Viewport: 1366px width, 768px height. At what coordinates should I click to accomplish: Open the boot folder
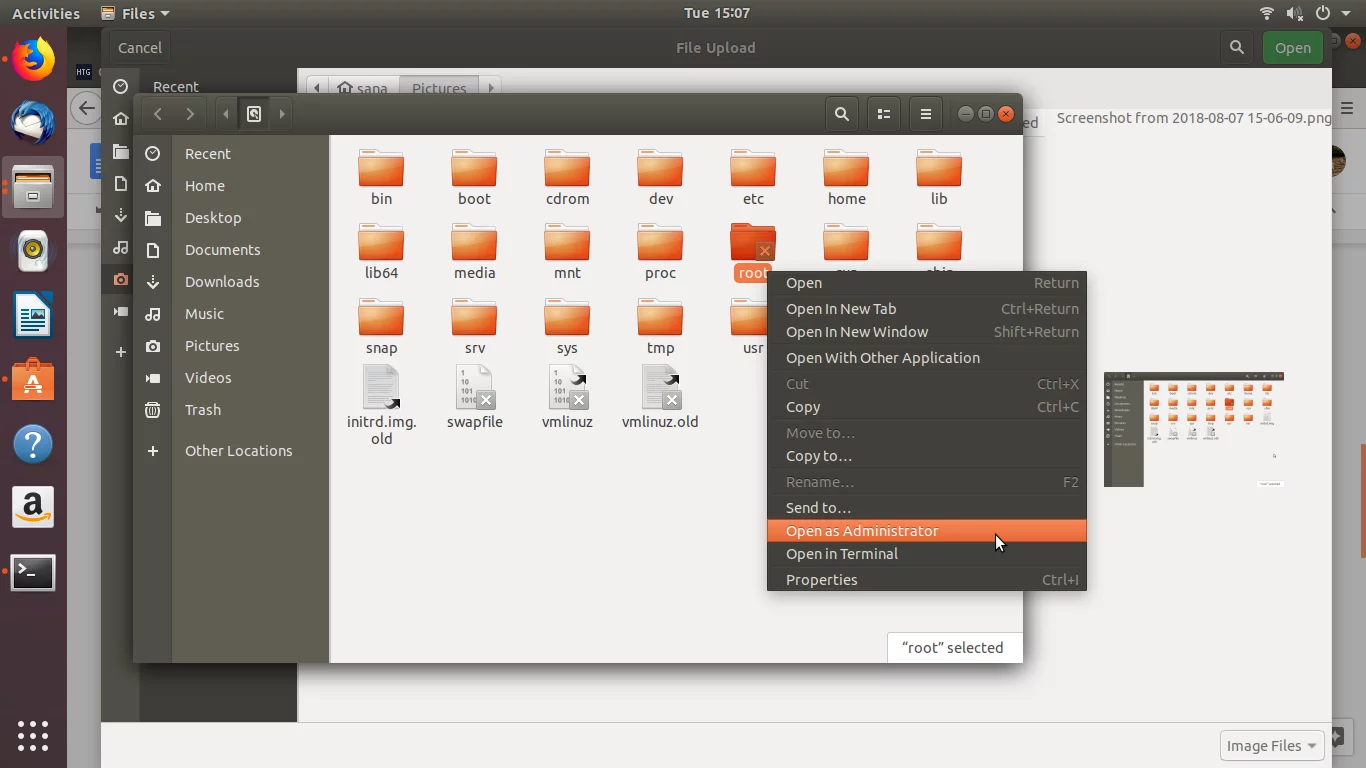point(474,177)
